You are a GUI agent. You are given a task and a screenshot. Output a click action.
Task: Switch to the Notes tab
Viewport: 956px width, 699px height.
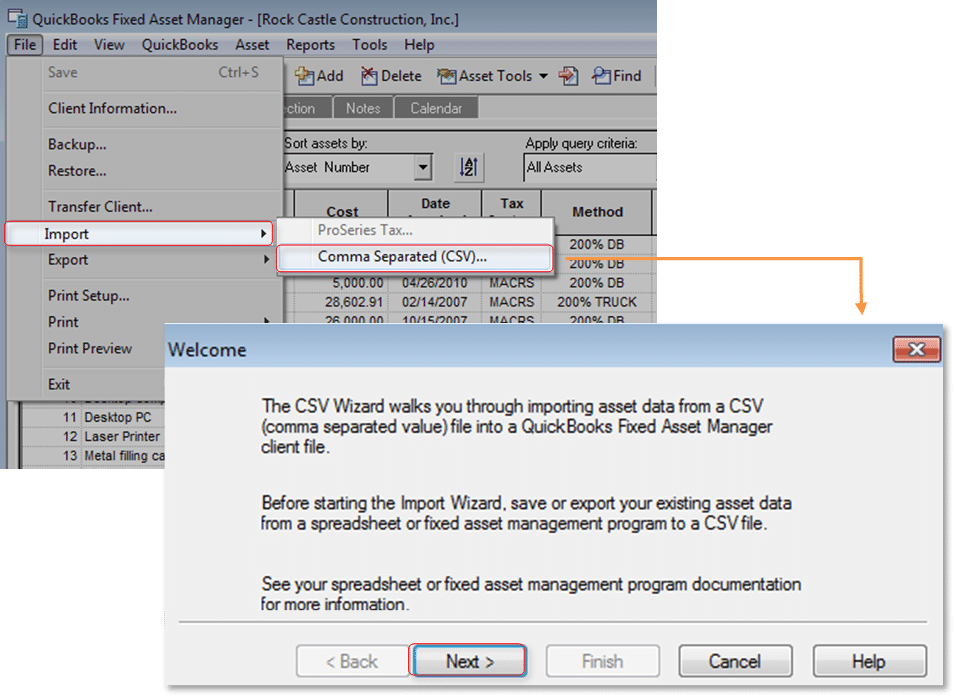[363, 108]
